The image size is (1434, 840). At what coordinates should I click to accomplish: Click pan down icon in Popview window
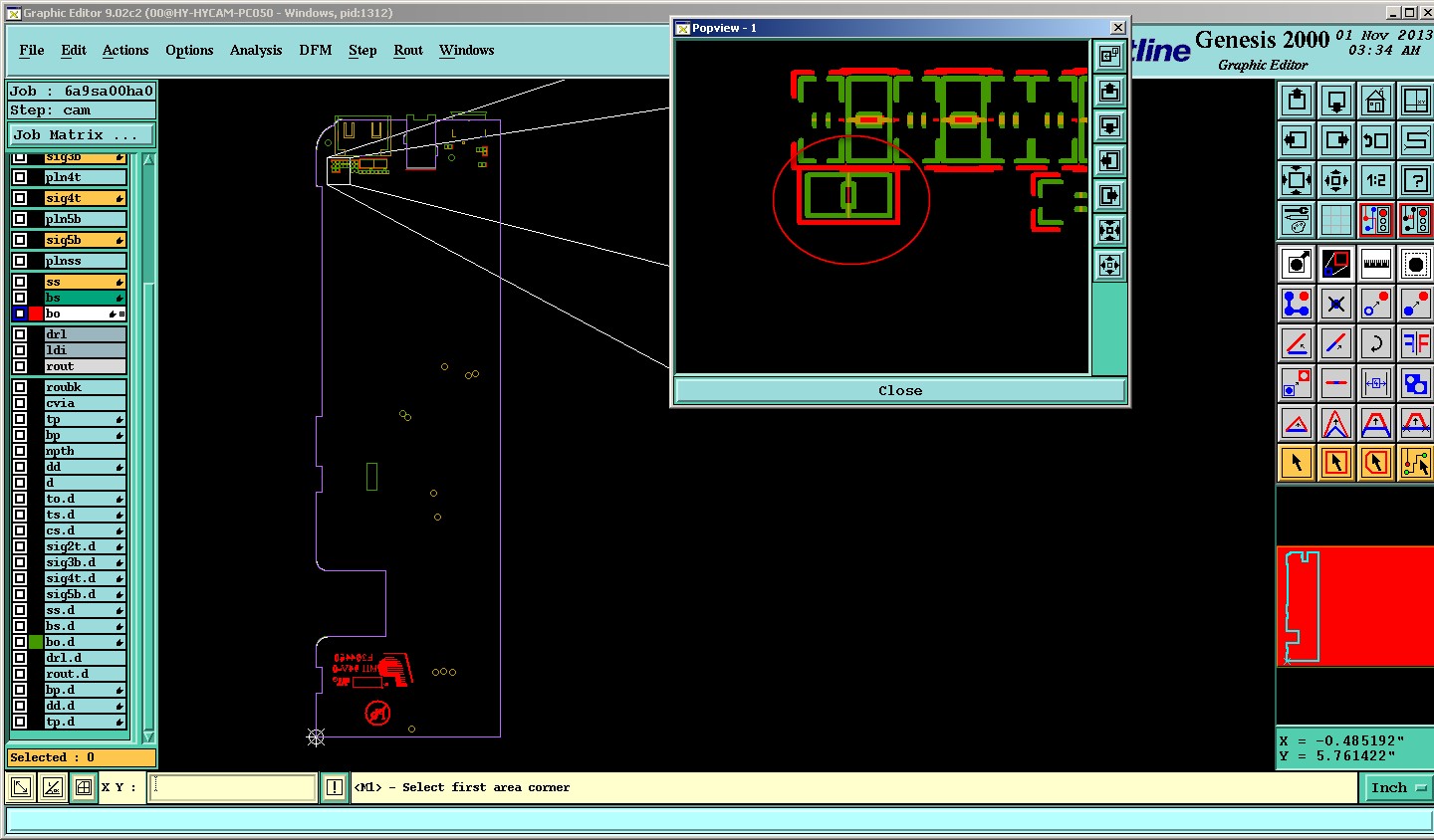coord(1109,126)
